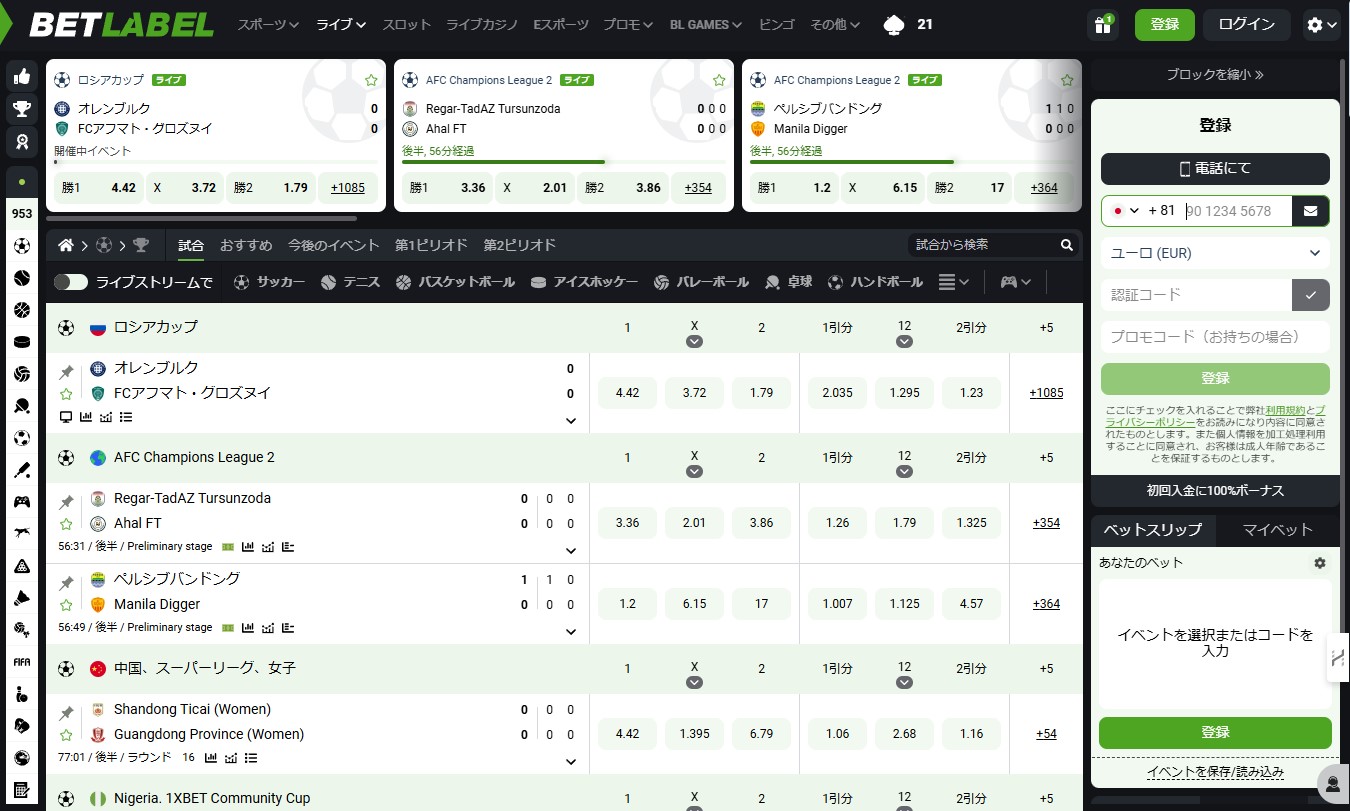This screenshot has height=811, width=1350.
Task: Favorite FCアフマト・グロズヌイ match row star
Action: (x=66, y=394)
